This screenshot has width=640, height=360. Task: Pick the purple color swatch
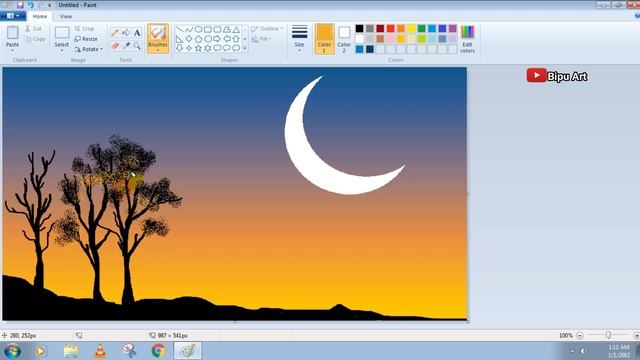(x=452, y=28)
